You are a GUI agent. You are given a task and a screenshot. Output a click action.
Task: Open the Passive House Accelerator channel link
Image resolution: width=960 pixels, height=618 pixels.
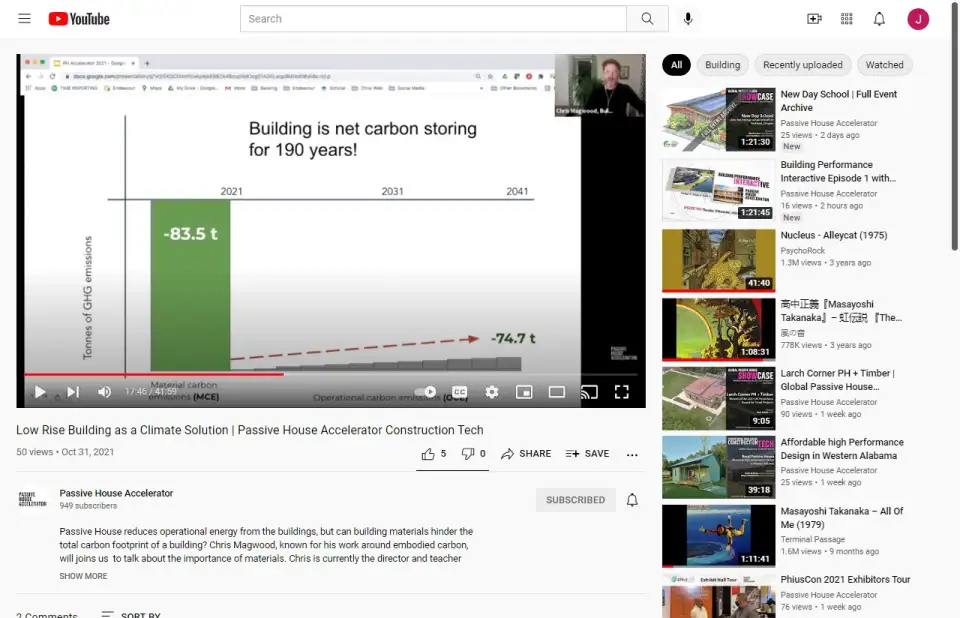(116, 493)
